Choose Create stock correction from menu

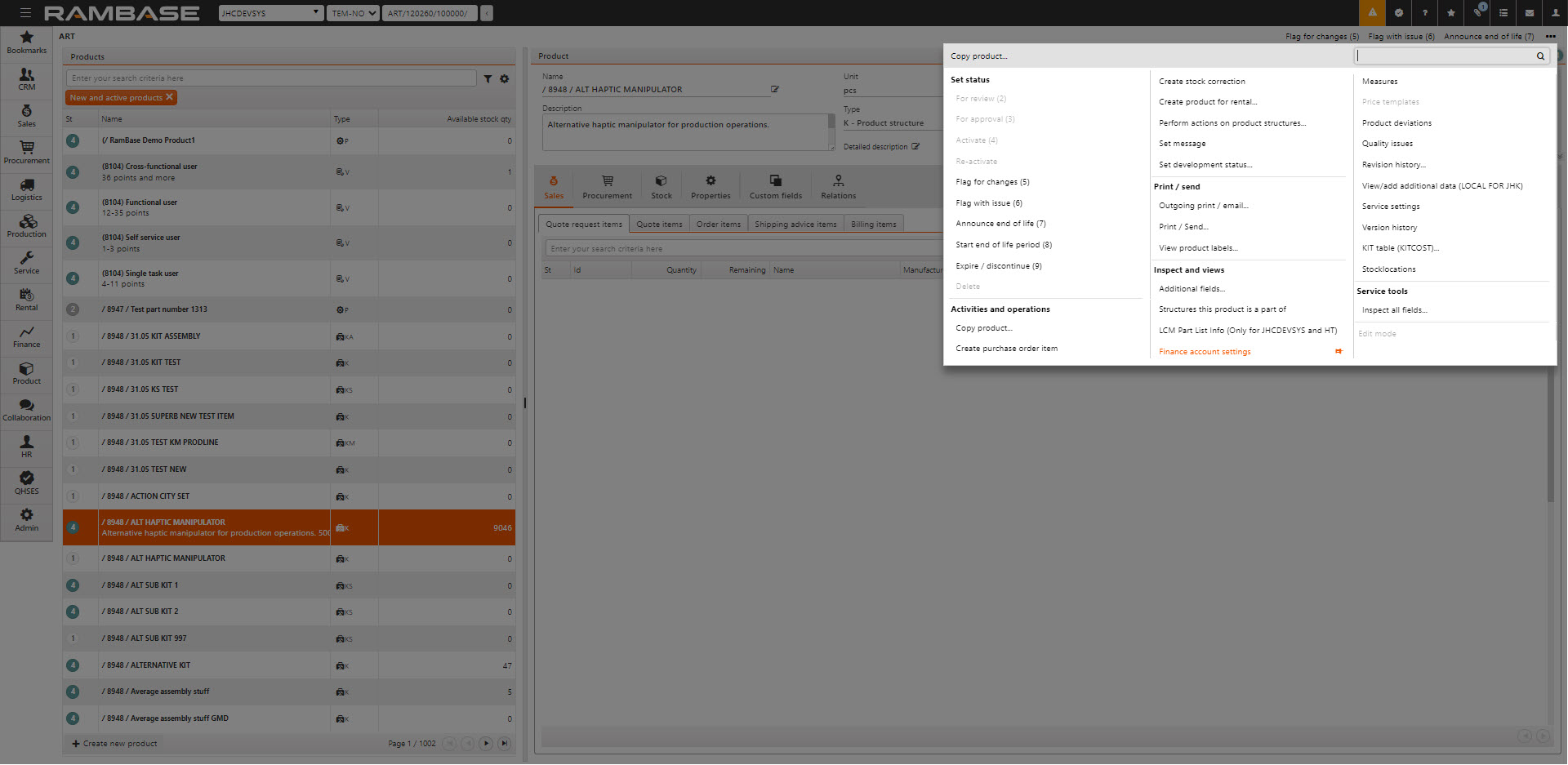1201,82
